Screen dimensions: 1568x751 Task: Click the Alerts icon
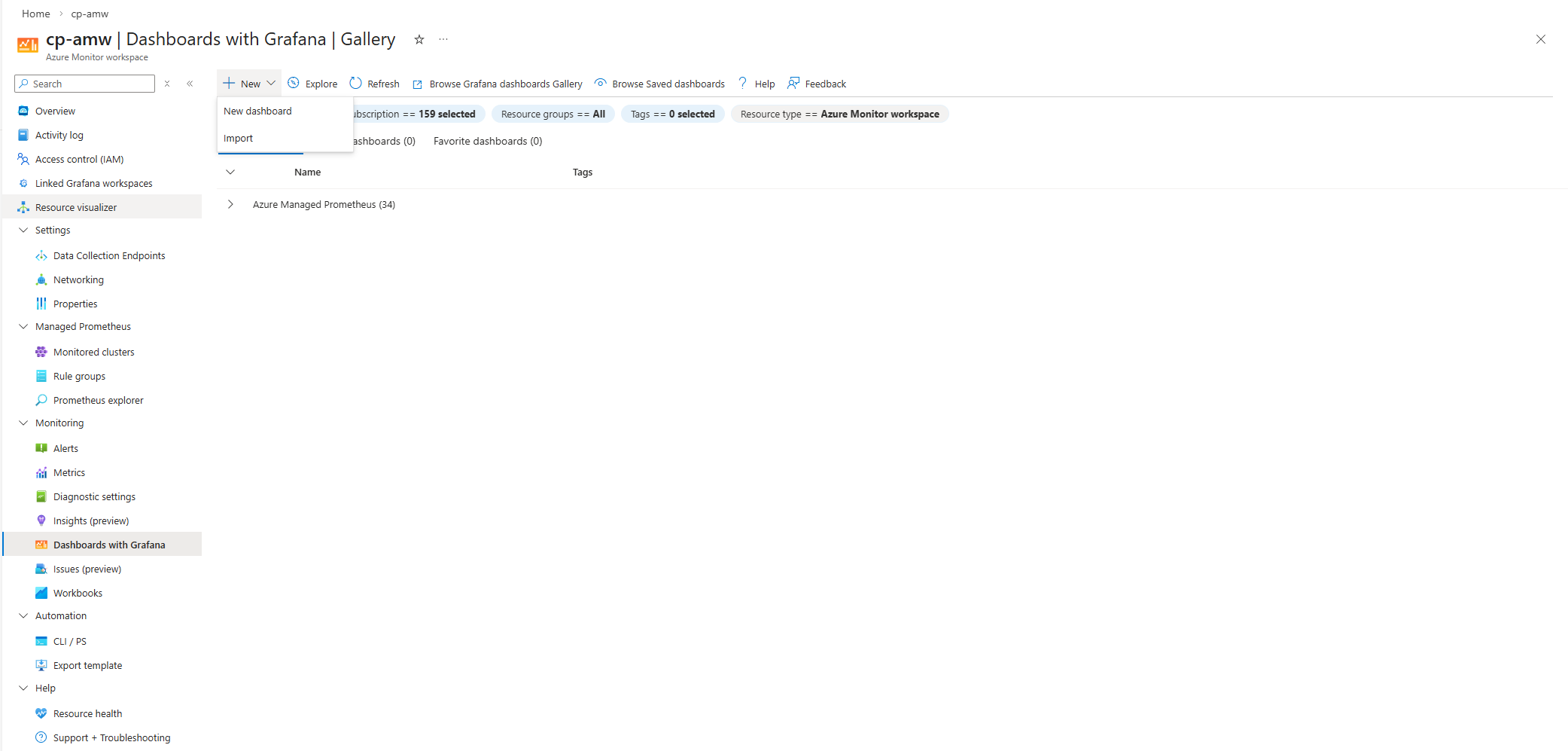41,448
